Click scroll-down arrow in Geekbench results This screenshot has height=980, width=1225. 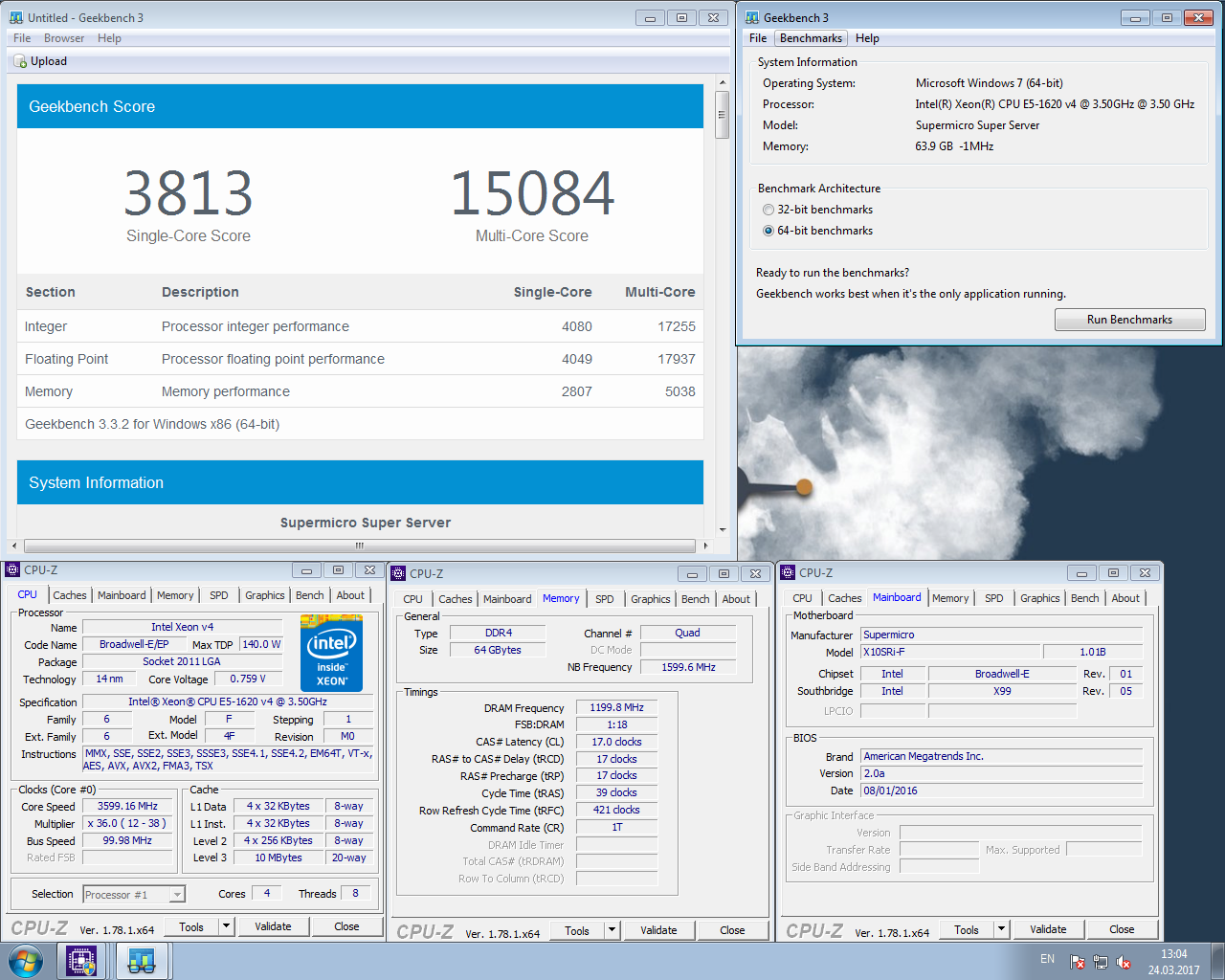point(723,529)
